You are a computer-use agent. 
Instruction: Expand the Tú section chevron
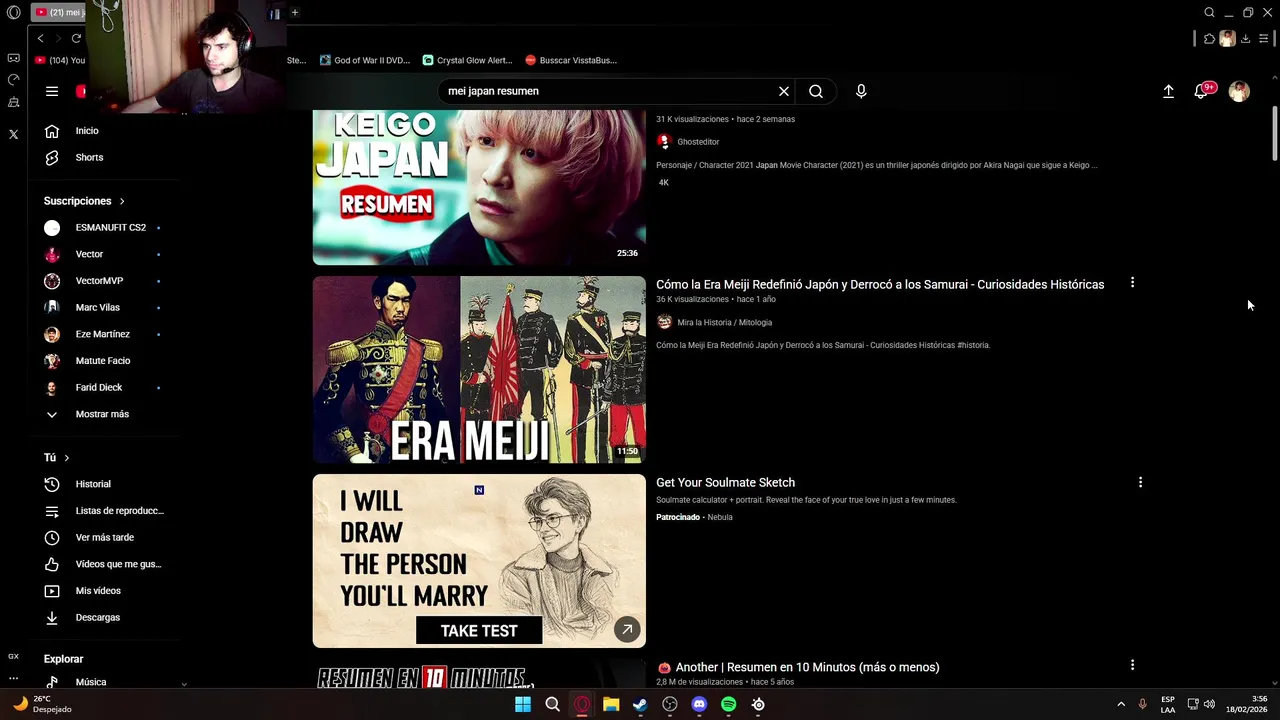coord(67,458)
